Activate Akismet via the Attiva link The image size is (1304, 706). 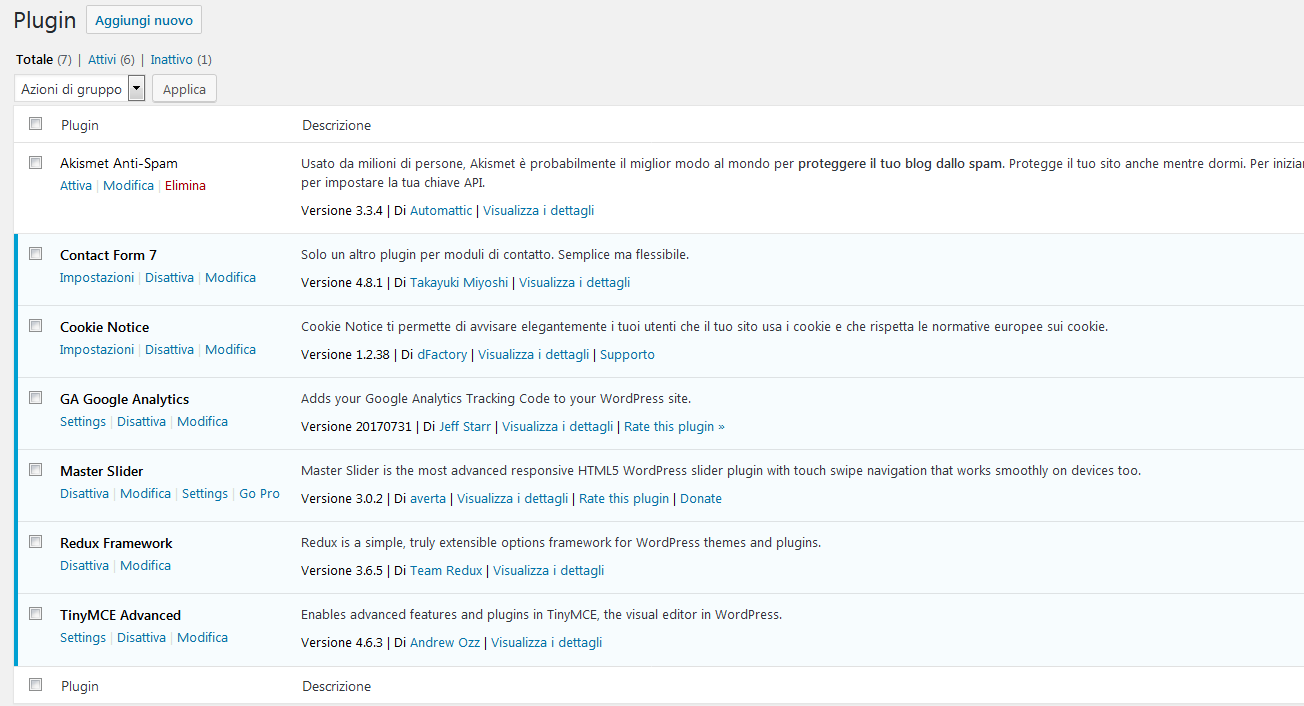coord(76,186)
